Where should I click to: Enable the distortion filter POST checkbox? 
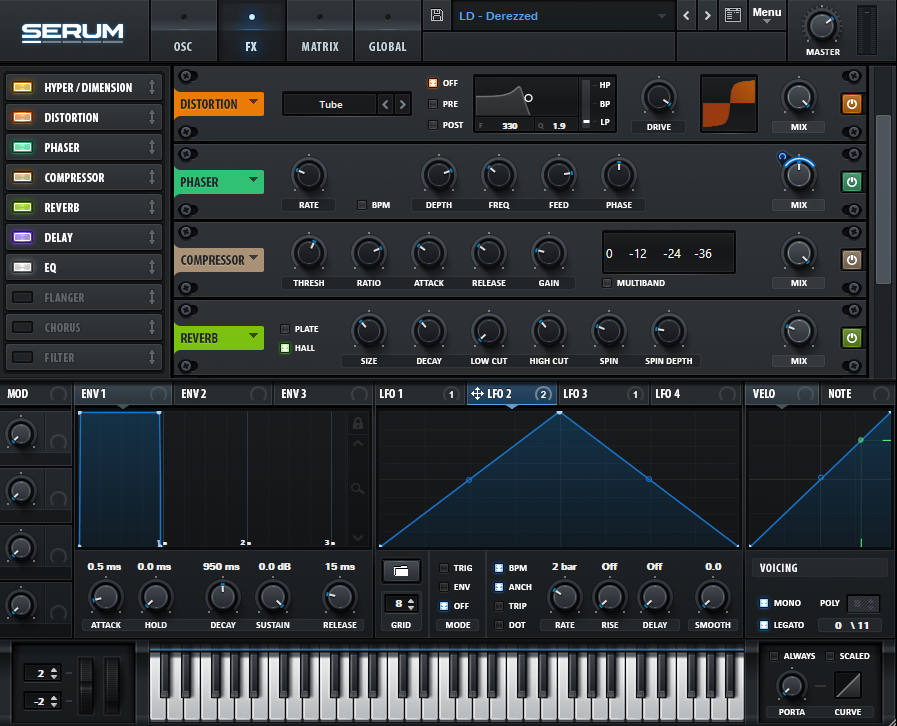point(433,125)
